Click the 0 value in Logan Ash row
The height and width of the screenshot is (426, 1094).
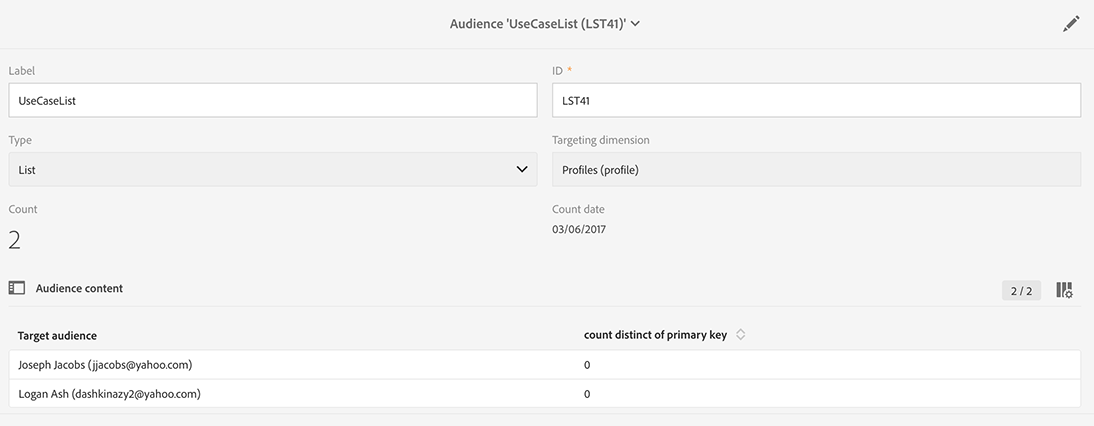coord(587,394)
